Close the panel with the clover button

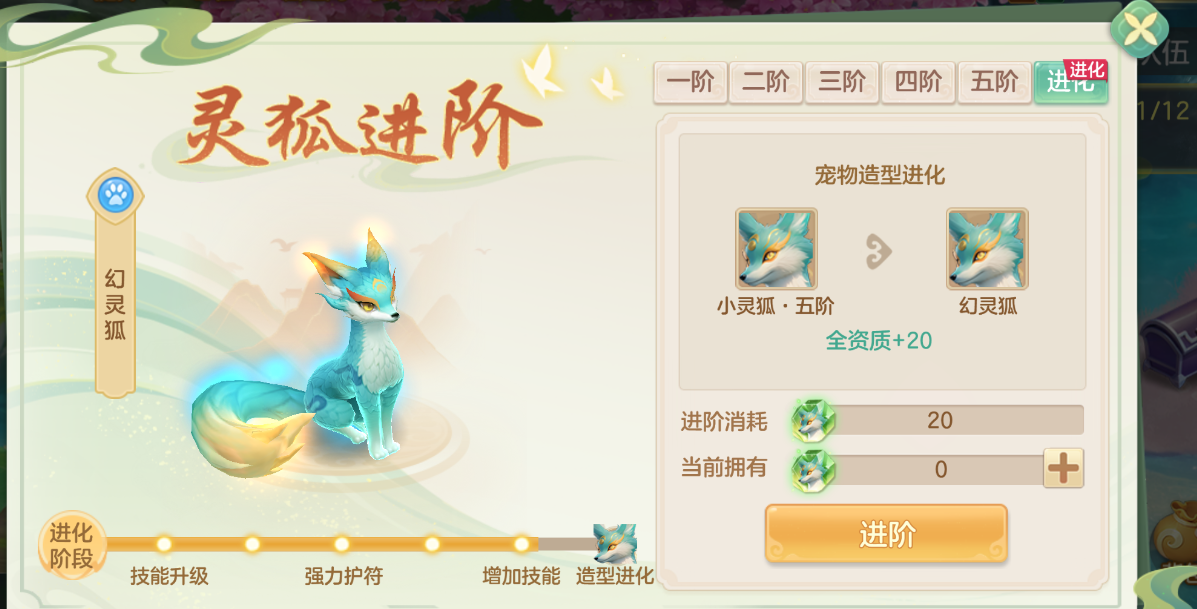(1138, 29)
